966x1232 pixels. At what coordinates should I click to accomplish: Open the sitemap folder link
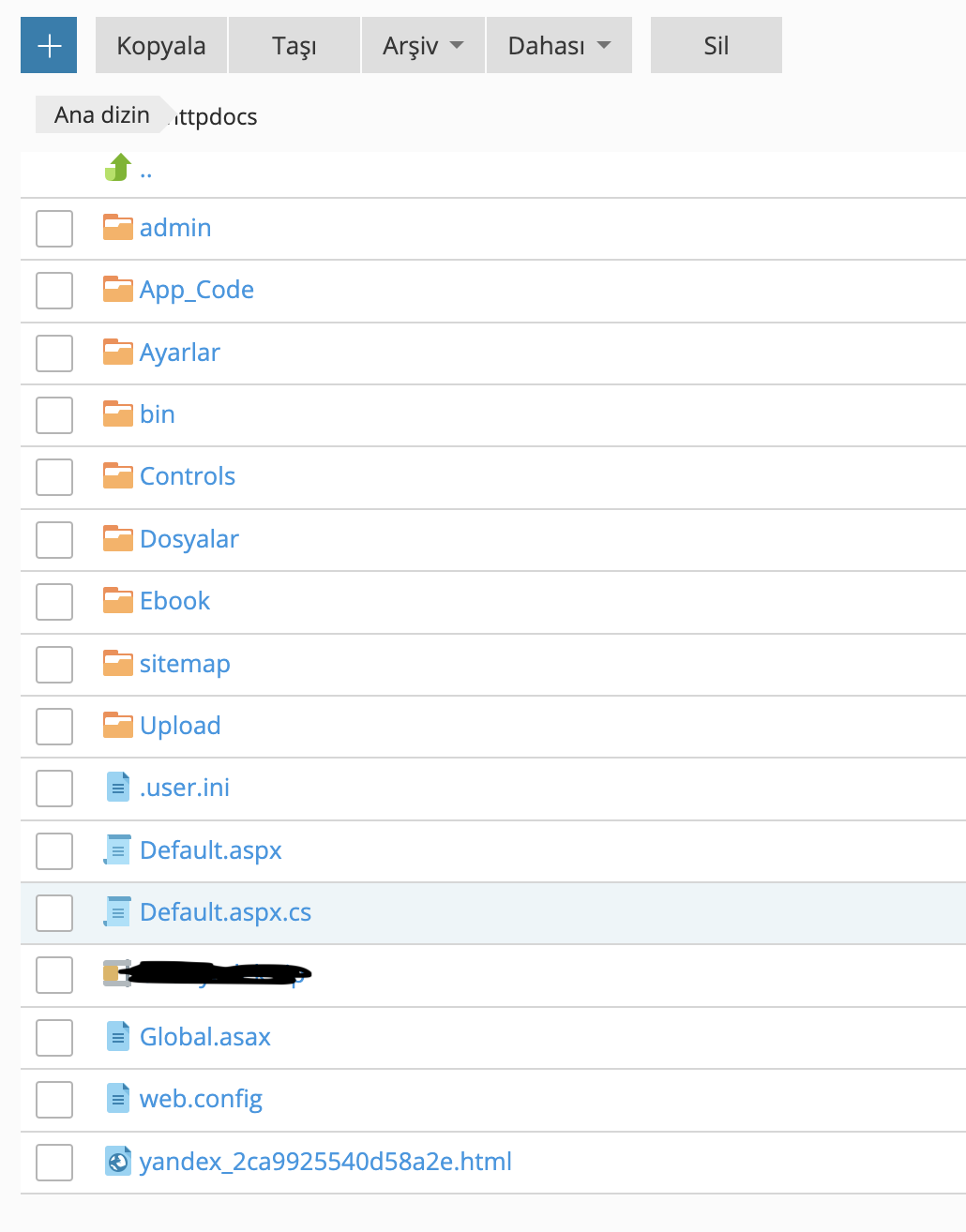(185, 664)
